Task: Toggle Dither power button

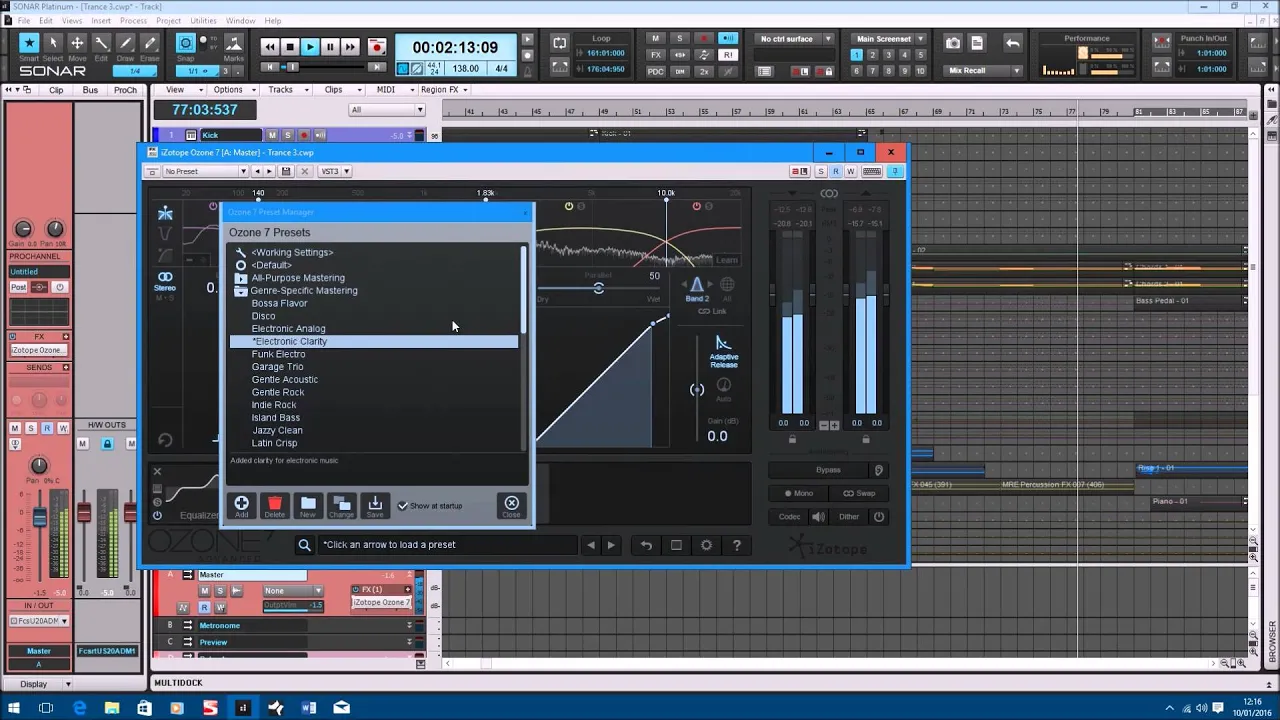Action: click(x=879, y=517)
